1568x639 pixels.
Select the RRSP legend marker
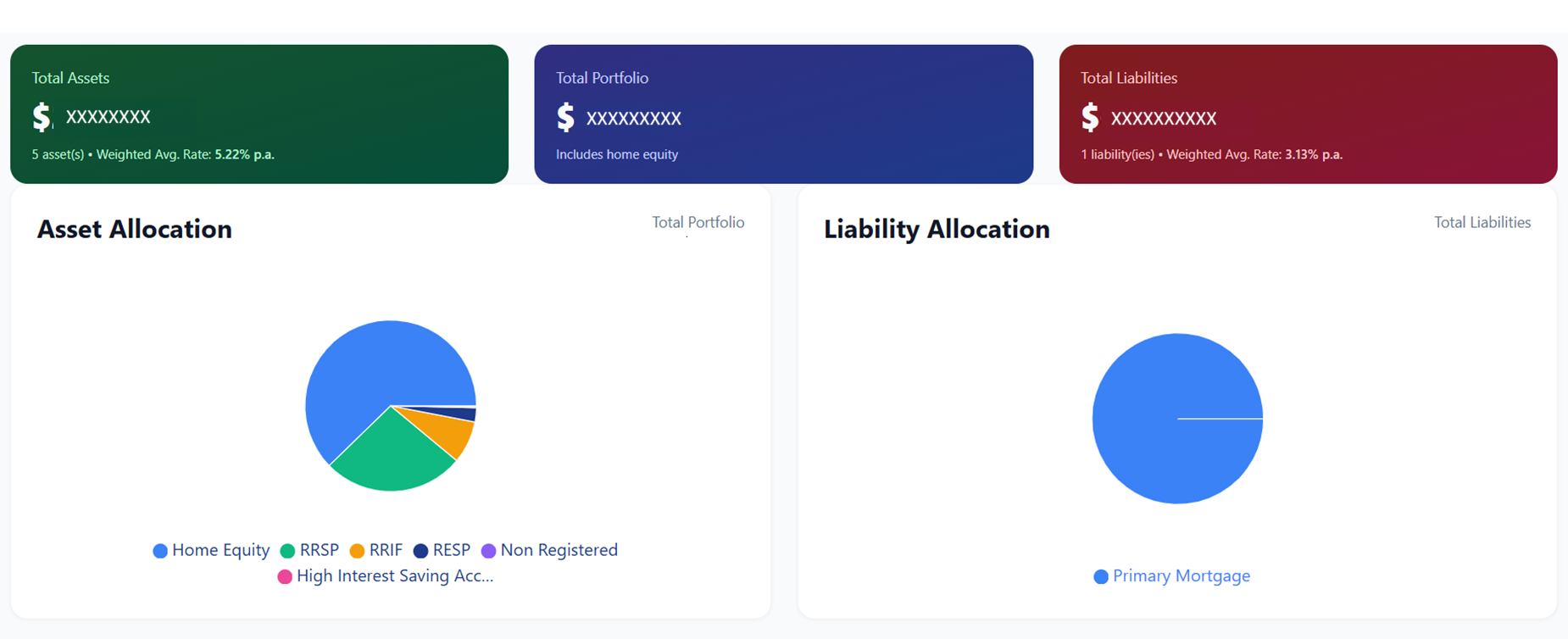click(x=286, y=550)
